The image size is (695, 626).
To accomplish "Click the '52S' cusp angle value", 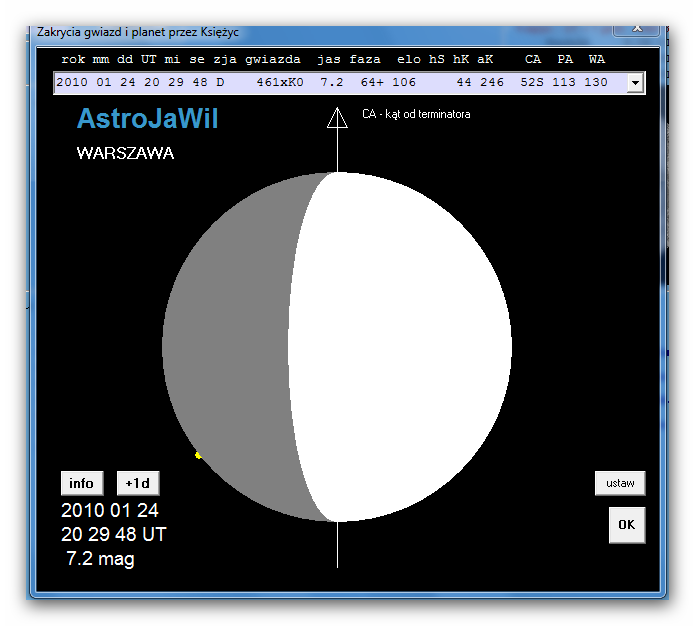I will (x=532, y=82).
